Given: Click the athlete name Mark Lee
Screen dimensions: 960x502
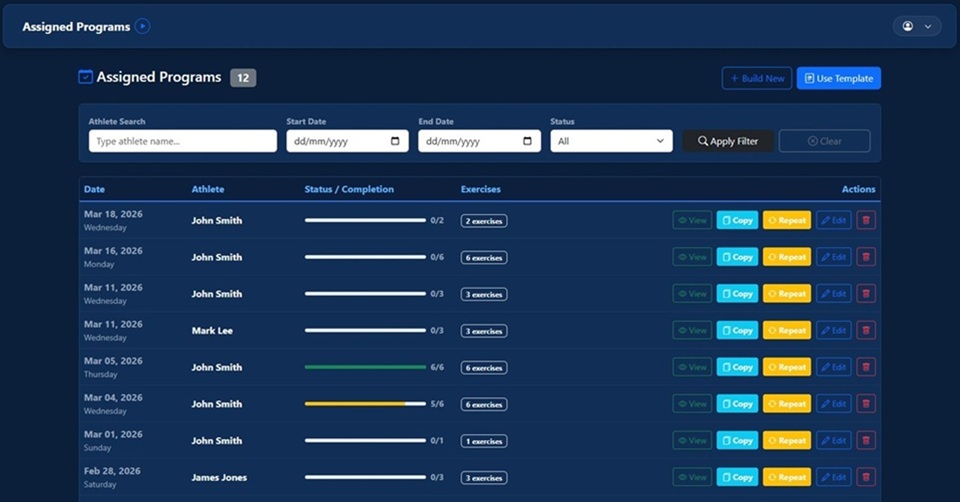Looking at the screenshot, I should point(212,331).
